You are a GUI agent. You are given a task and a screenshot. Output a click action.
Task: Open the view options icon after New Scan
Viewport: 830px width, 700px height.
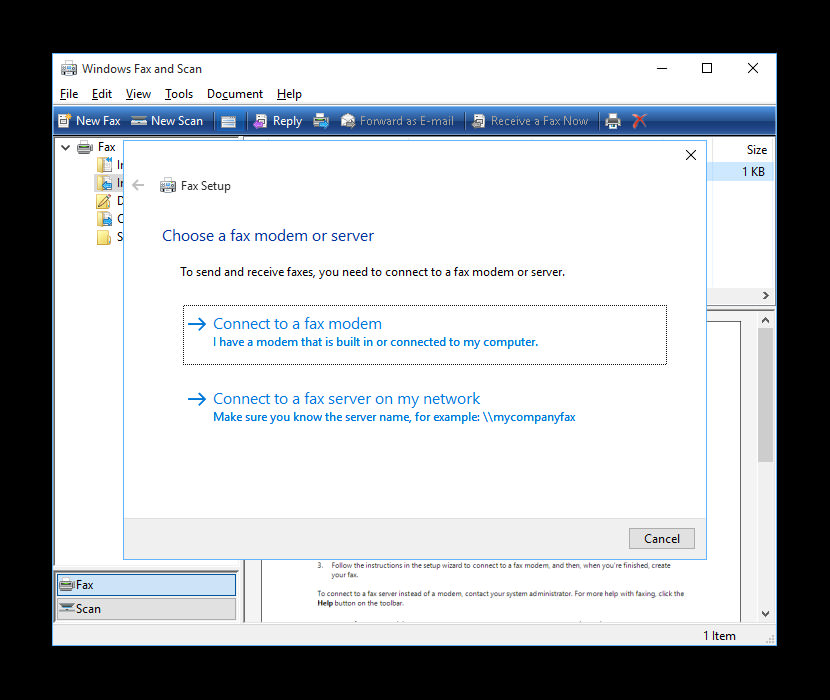coord(229,120)
